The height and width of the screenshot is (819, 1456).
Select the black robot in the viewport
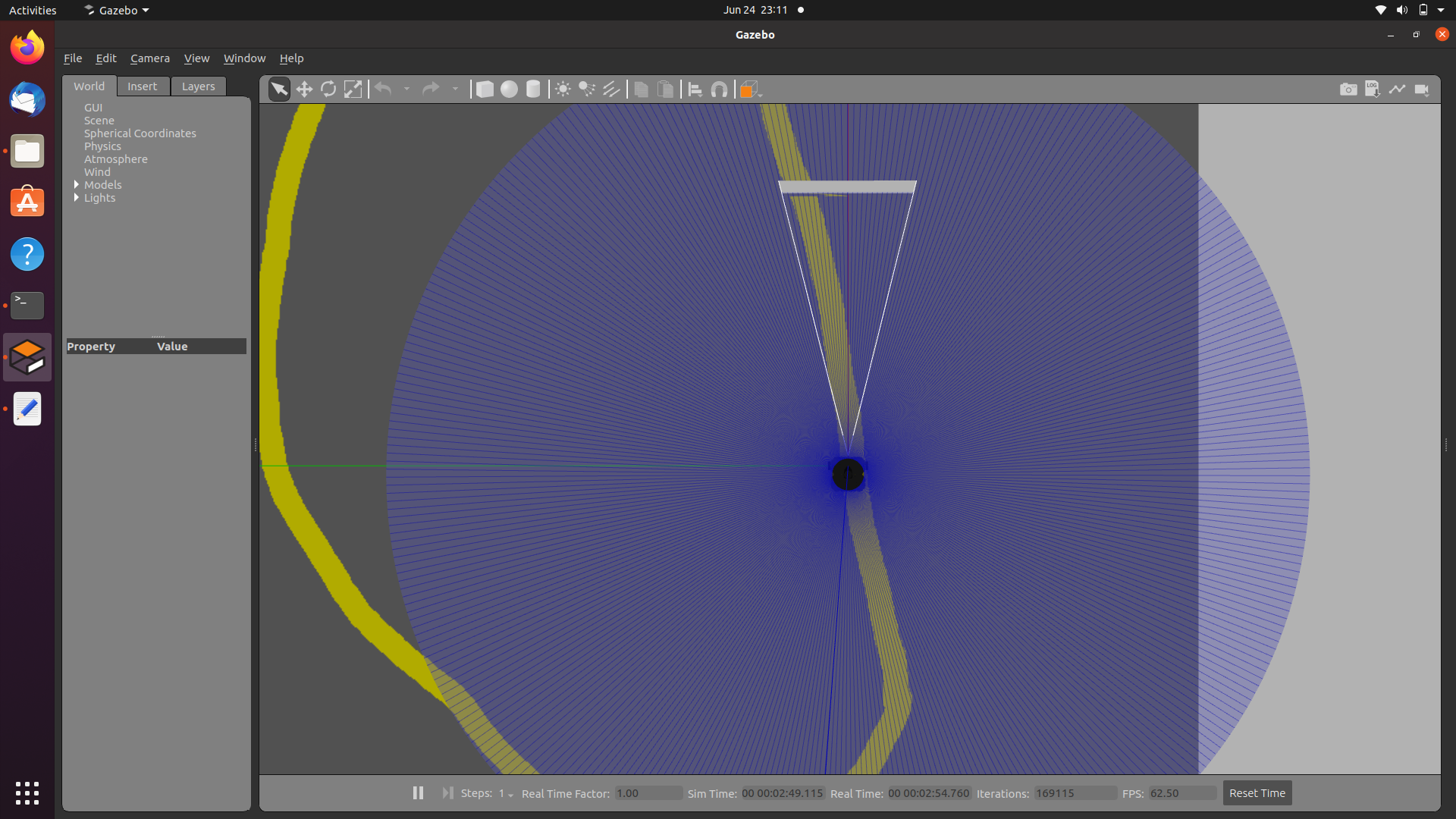click(x=848, y=475)
